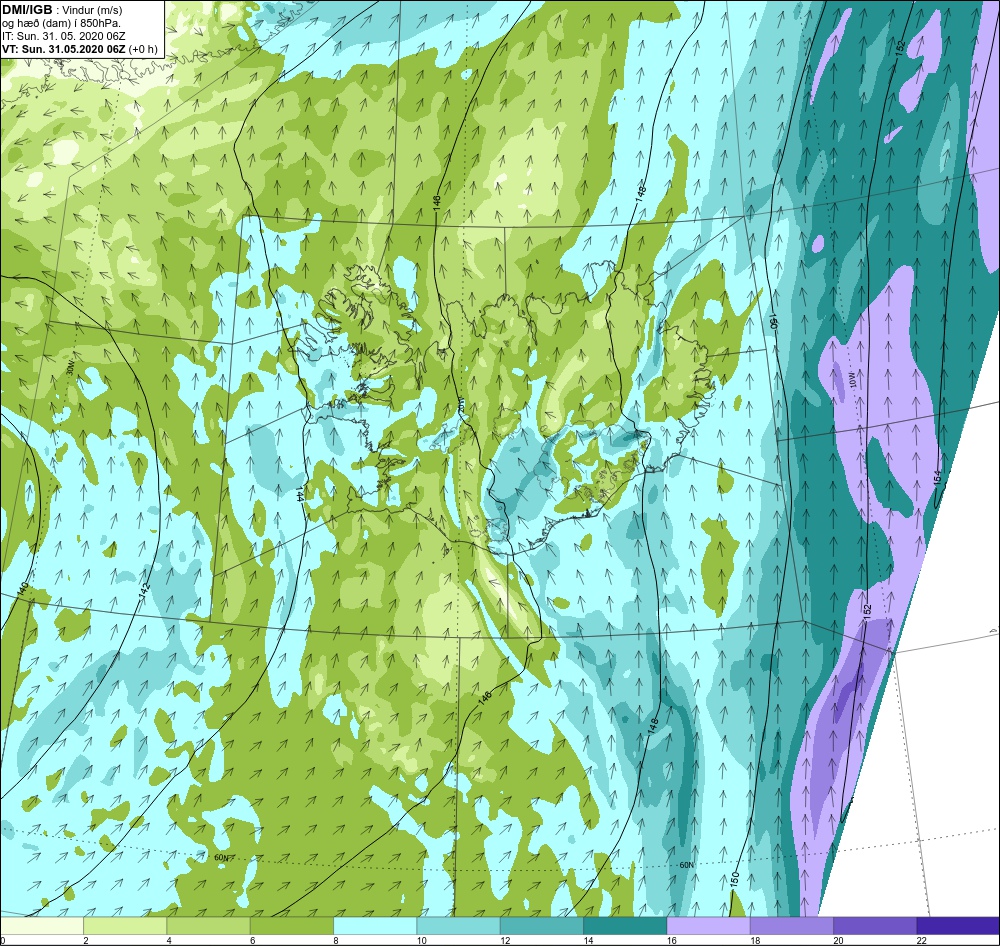
Task: Click the light lavender 16–18 m/s legend swatch
Action: coord(708,925)
